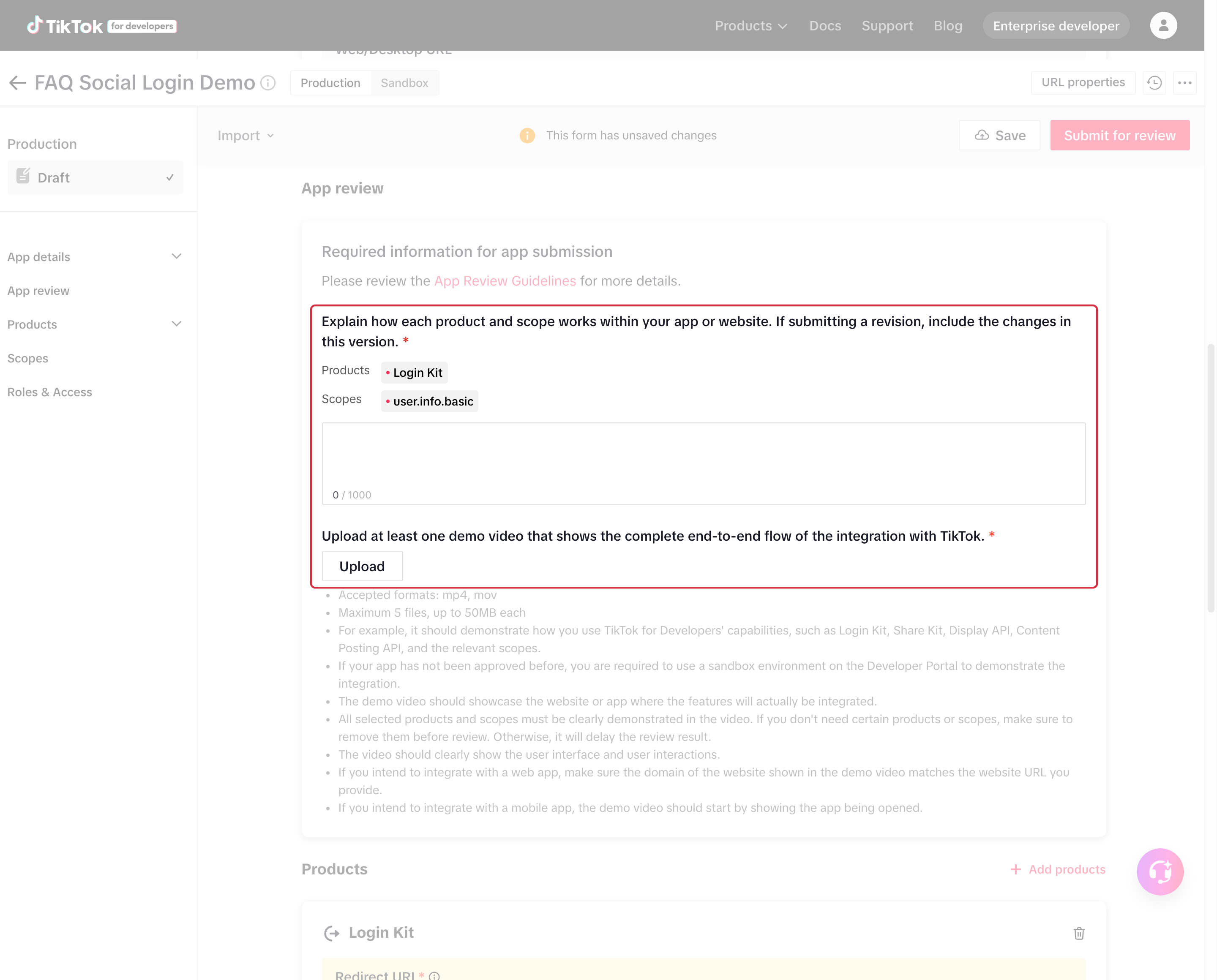Delete Login Kit with the trash icon
The height and width of the screenshot is (980, 1217).
point(1079,933)
